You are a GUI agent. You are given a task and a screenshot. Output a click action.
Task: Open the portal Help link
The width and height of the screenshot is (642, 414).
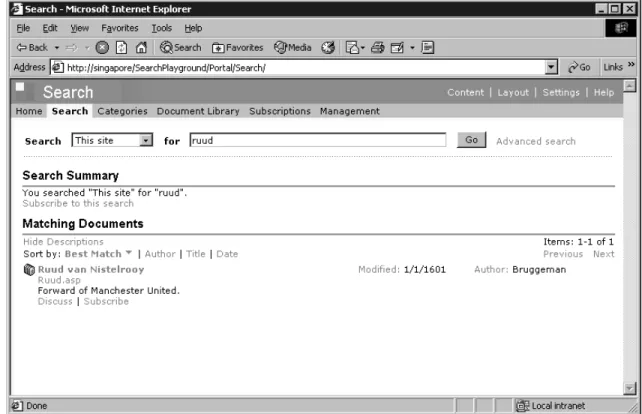[x=604, y=93]
